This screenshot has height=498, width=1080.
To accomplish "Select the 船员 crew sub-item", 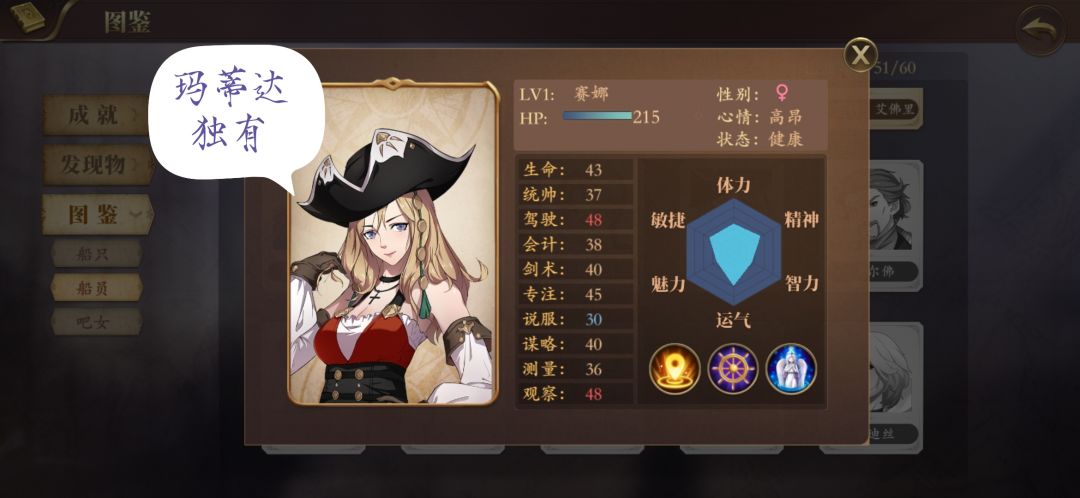I will [96, 289].
